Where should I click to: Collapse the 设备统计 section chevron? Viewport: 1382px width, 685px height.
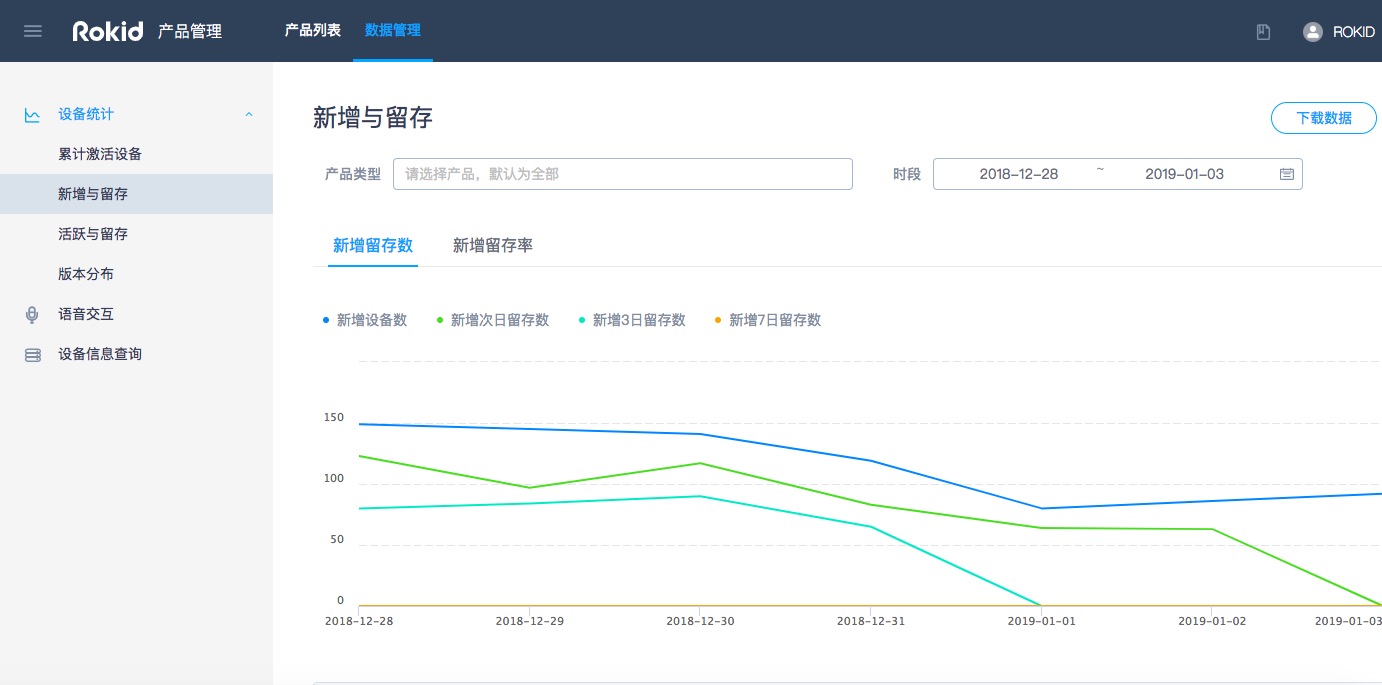pyautogui.click(x=249, y=115)
